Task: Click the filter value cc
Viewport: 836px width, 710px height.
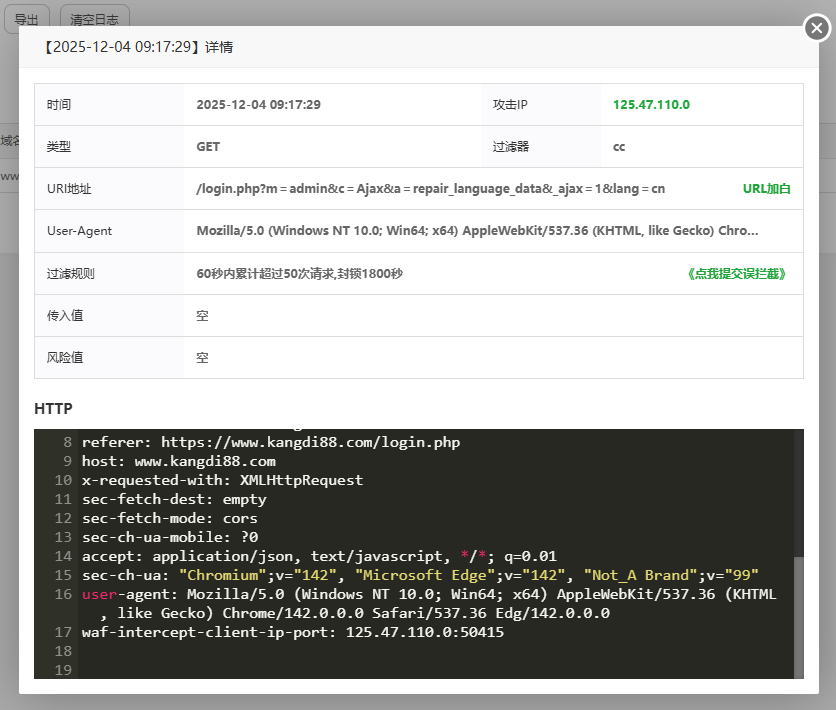Action: [x=619, y=147]
